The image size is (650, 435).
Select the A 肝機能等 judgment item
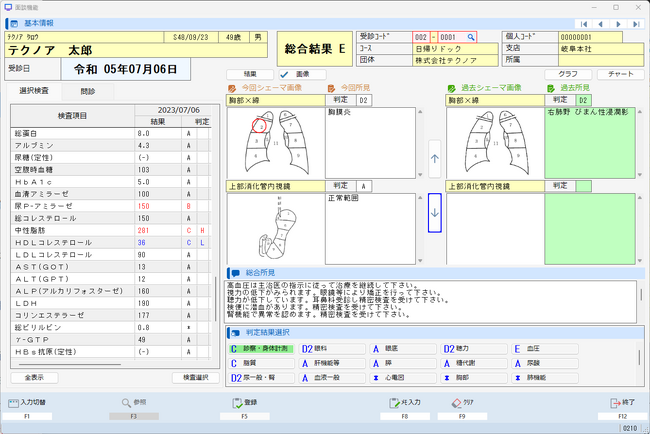pos(332,363)
